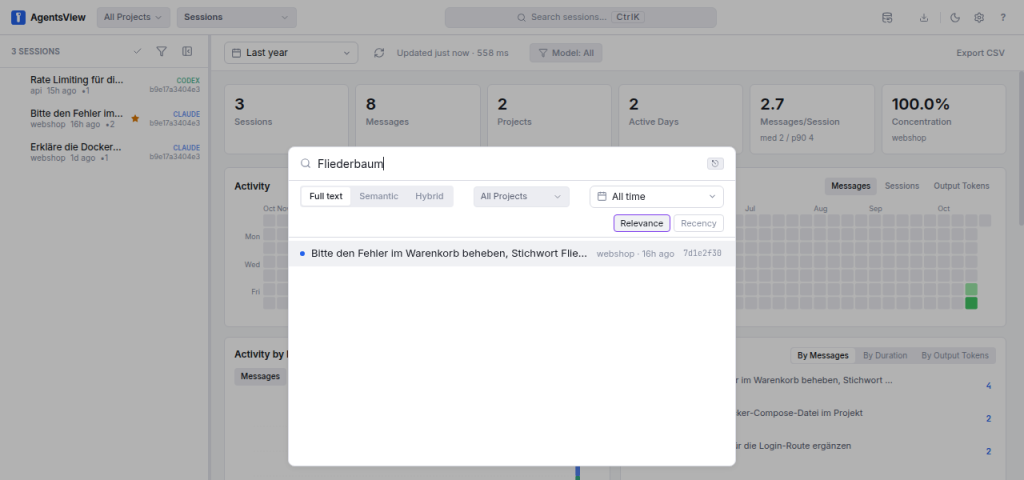The width and height of the screenshot is (1024, 480).
Task: Open the All Projects dropdown in the search dialog
Action: pos(521,196)
